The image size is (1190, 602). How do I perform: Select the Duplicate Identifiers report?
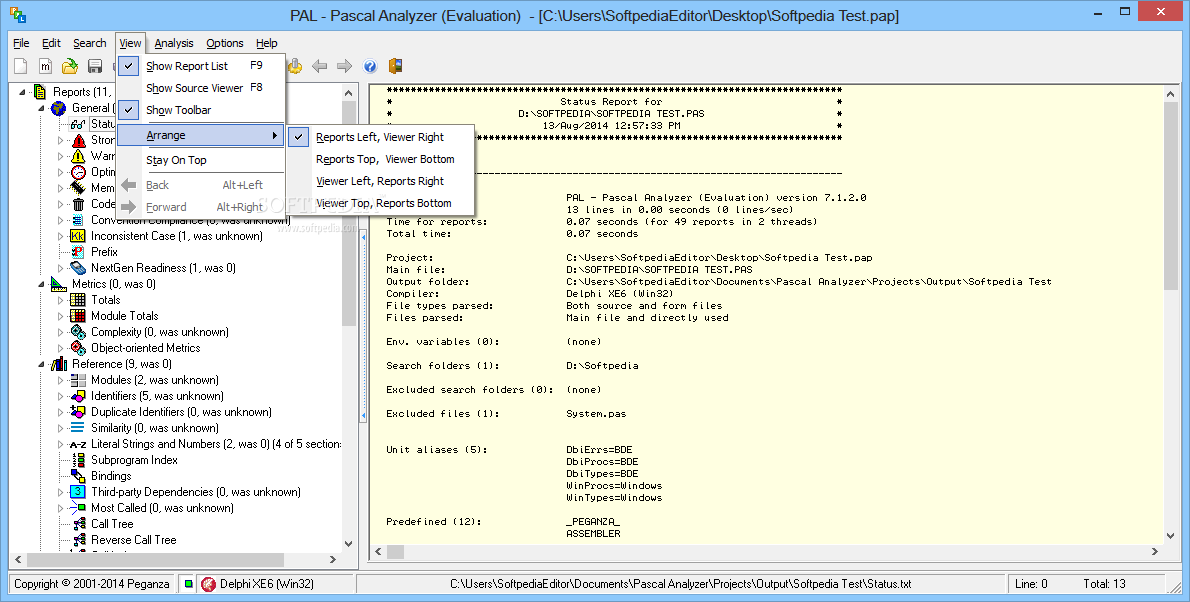pos(181,412)
